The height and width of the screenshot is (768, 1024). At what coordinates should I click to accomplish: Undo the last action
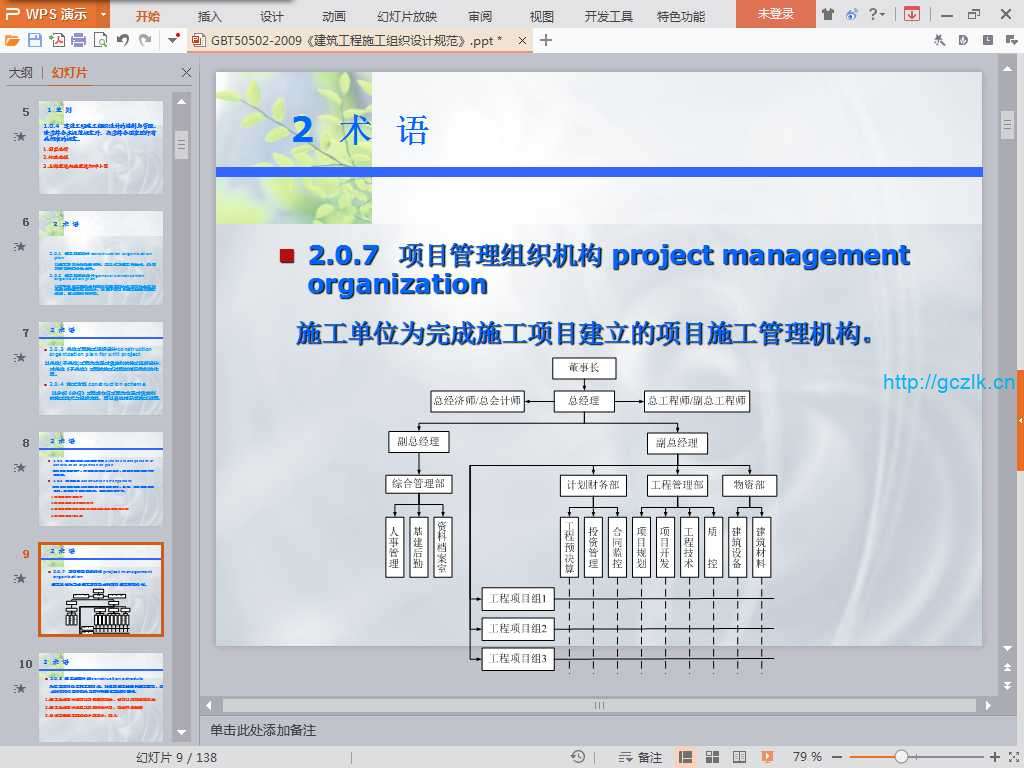point(122,40)
